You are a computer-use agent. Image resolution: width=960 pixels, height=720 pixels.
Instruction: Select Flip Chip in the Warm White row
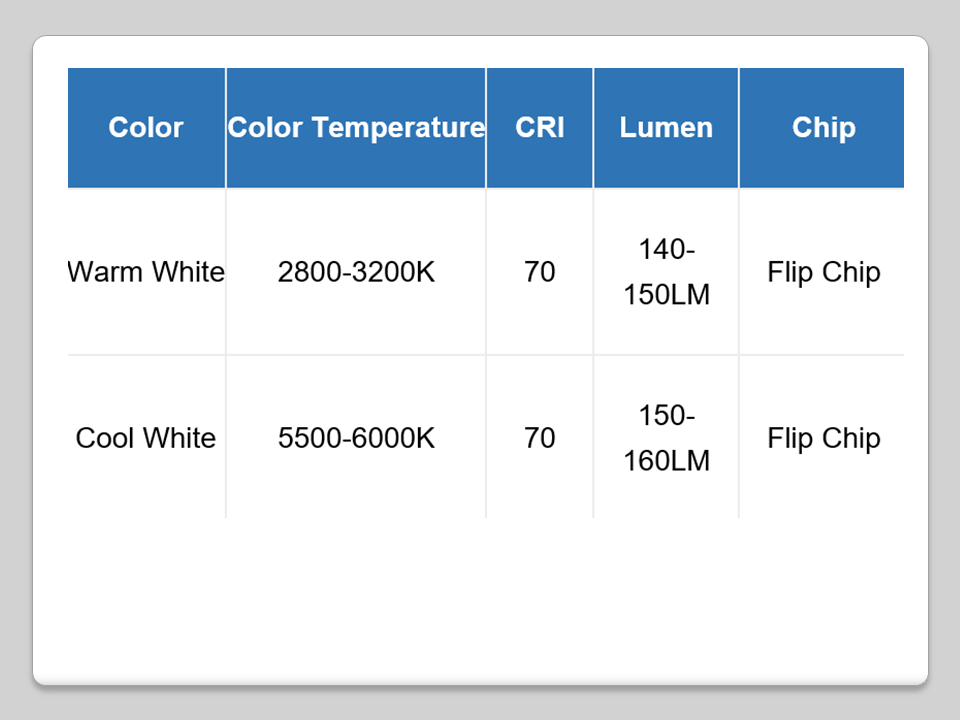click(x=823, y=272)
